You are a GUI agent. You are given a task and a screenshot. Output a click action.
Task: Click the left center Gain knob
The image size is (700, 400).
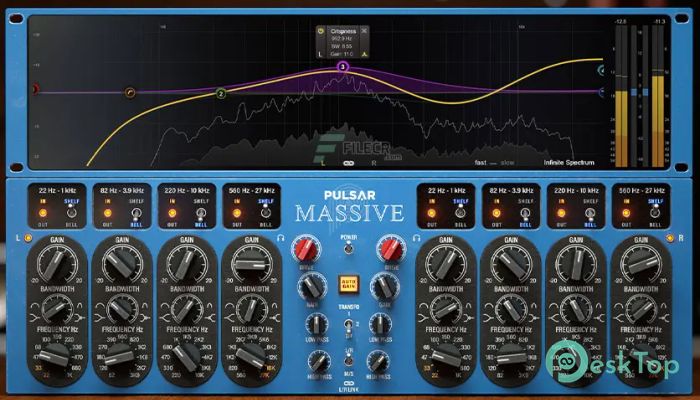click(312, 287)
